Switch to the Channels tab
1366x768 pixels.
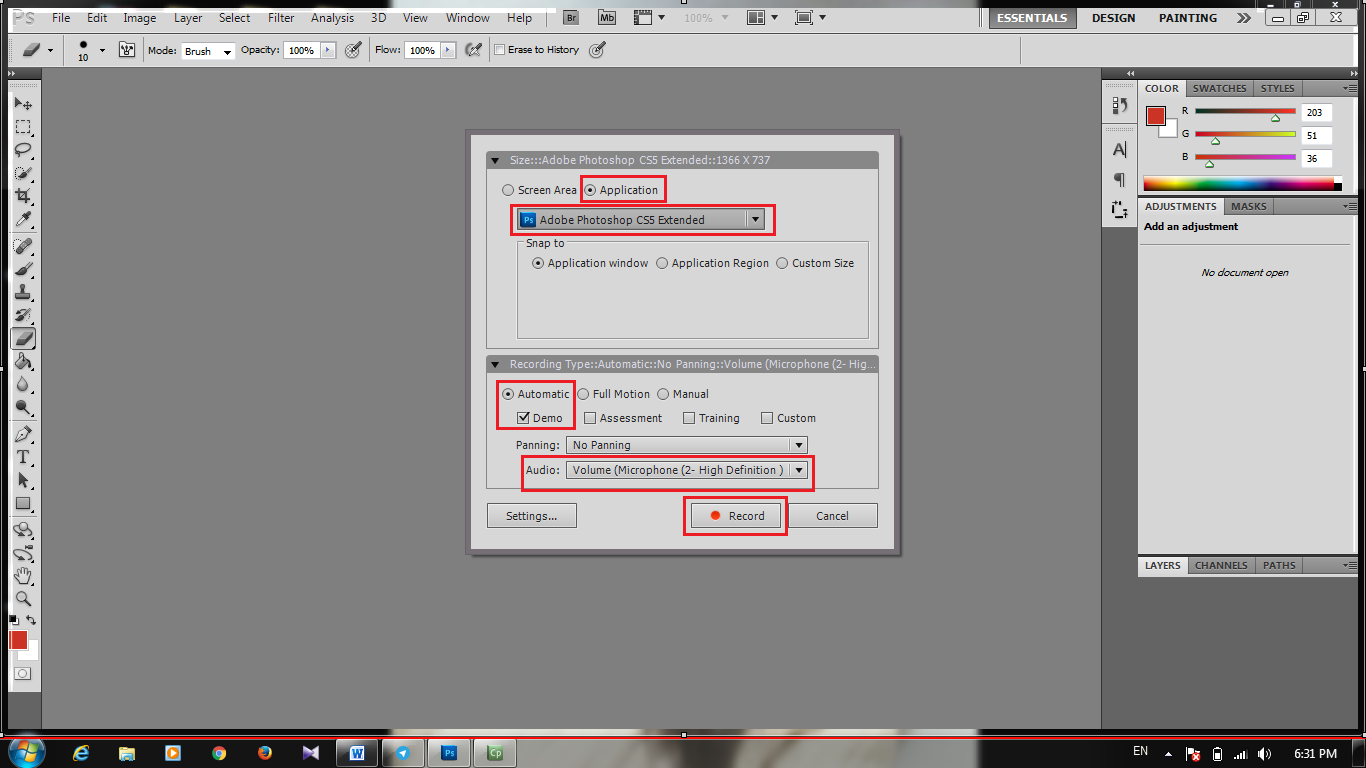[x=1221, y=565]
